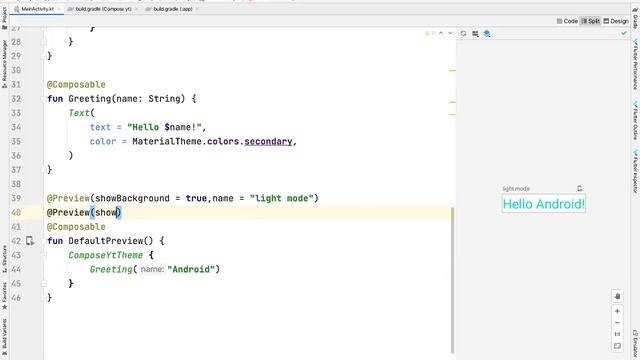Select the Hello Android! preview
This screenshot has height=360, width=640.
(543, 204)
